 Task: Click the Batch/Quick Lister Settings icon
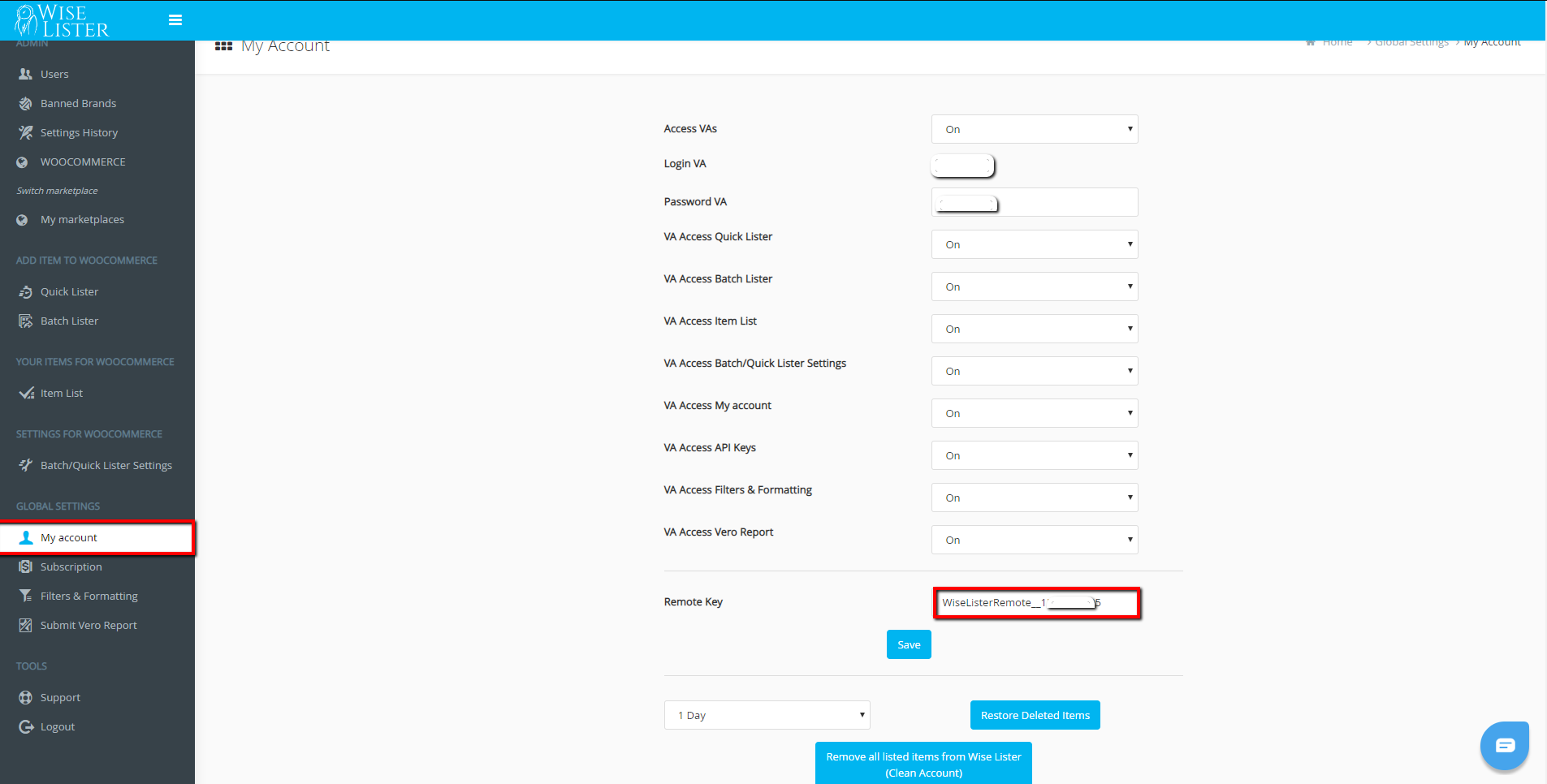(x=25, y=465)
